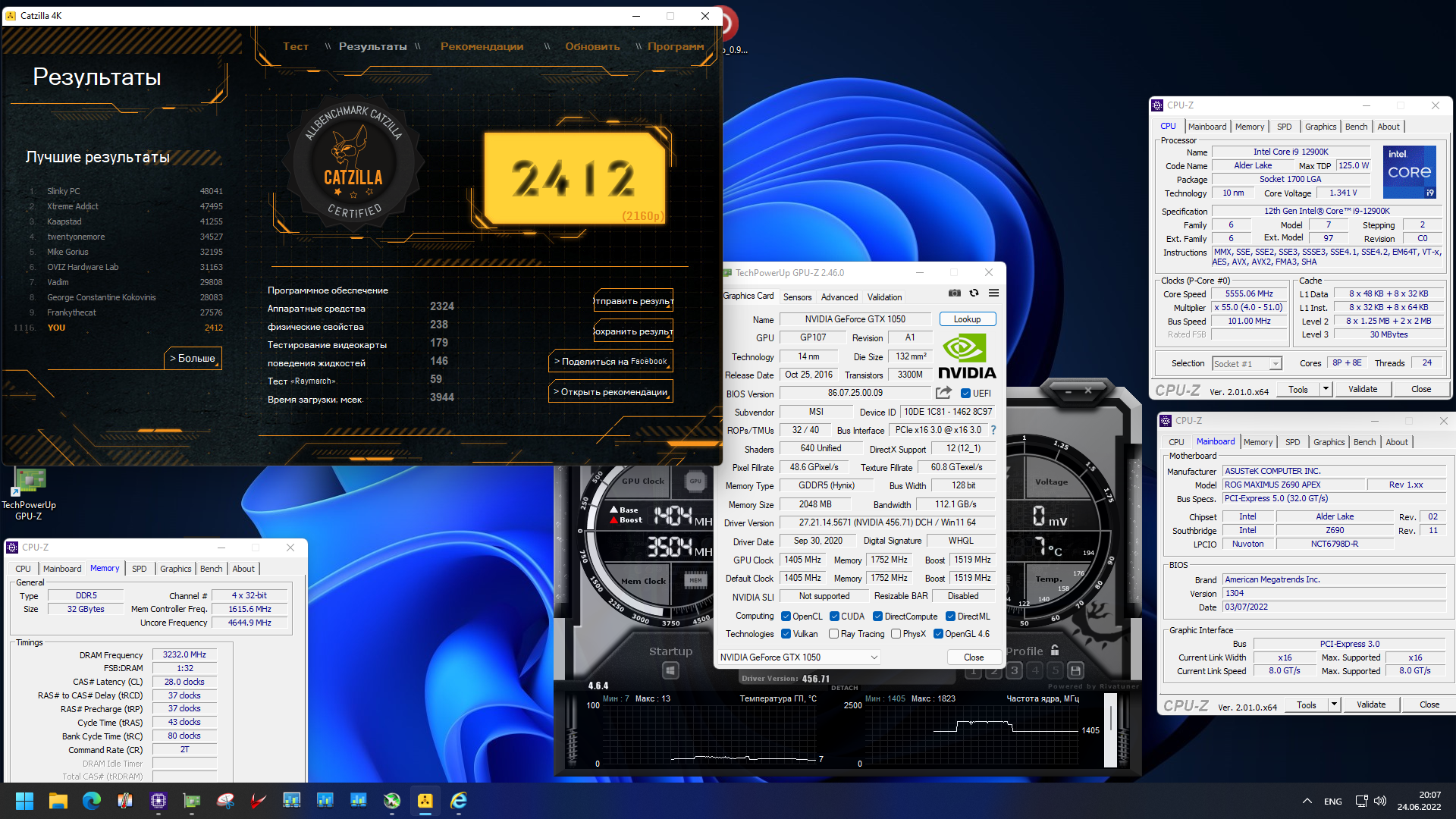Open the NVIDIA GeForce GTX 1050 GPU dropdown
The image size is (1456, 819).
pyautogui.click(x=799, y=657)
